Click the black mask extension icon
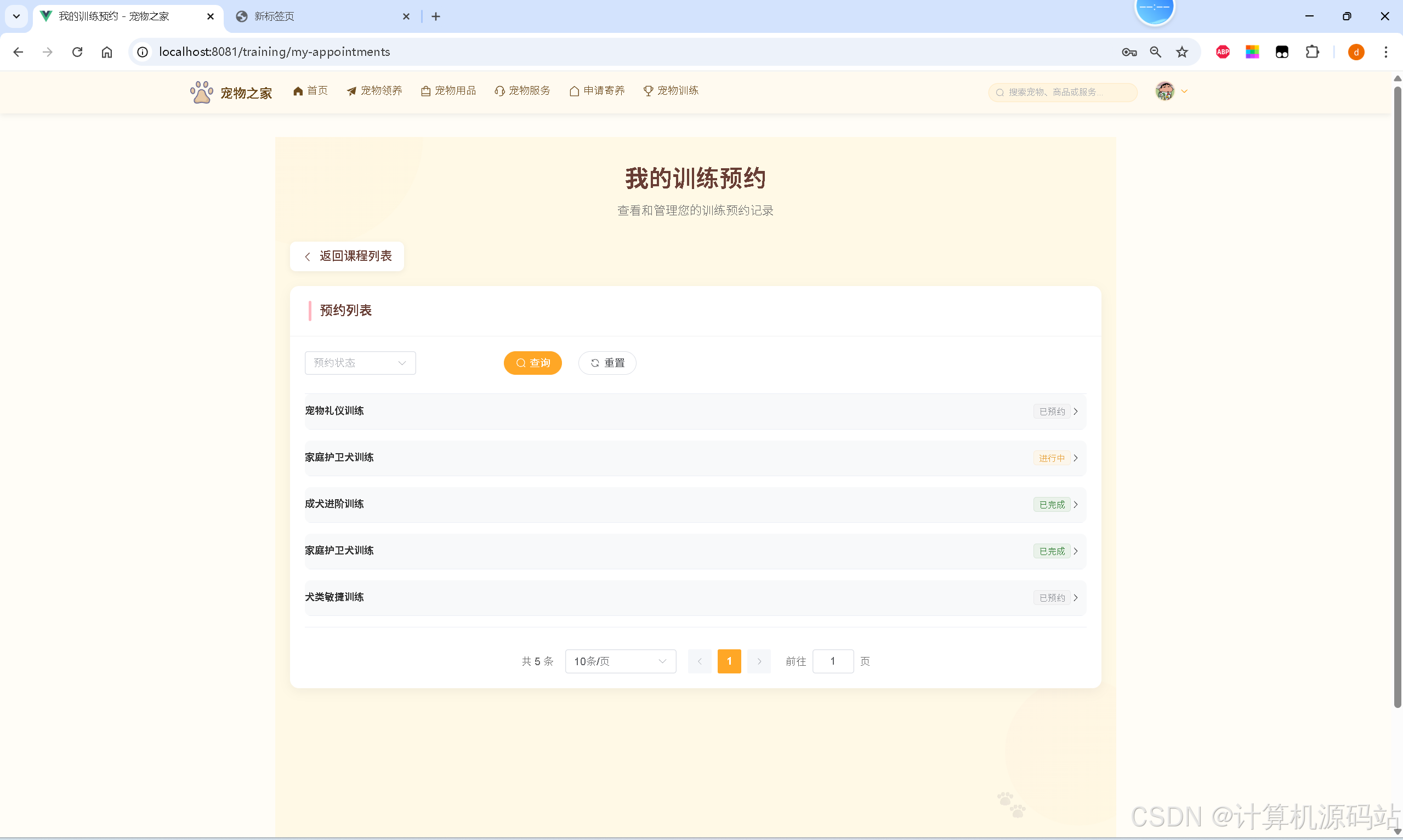The image size is (1403, 840). [1282, 52]
